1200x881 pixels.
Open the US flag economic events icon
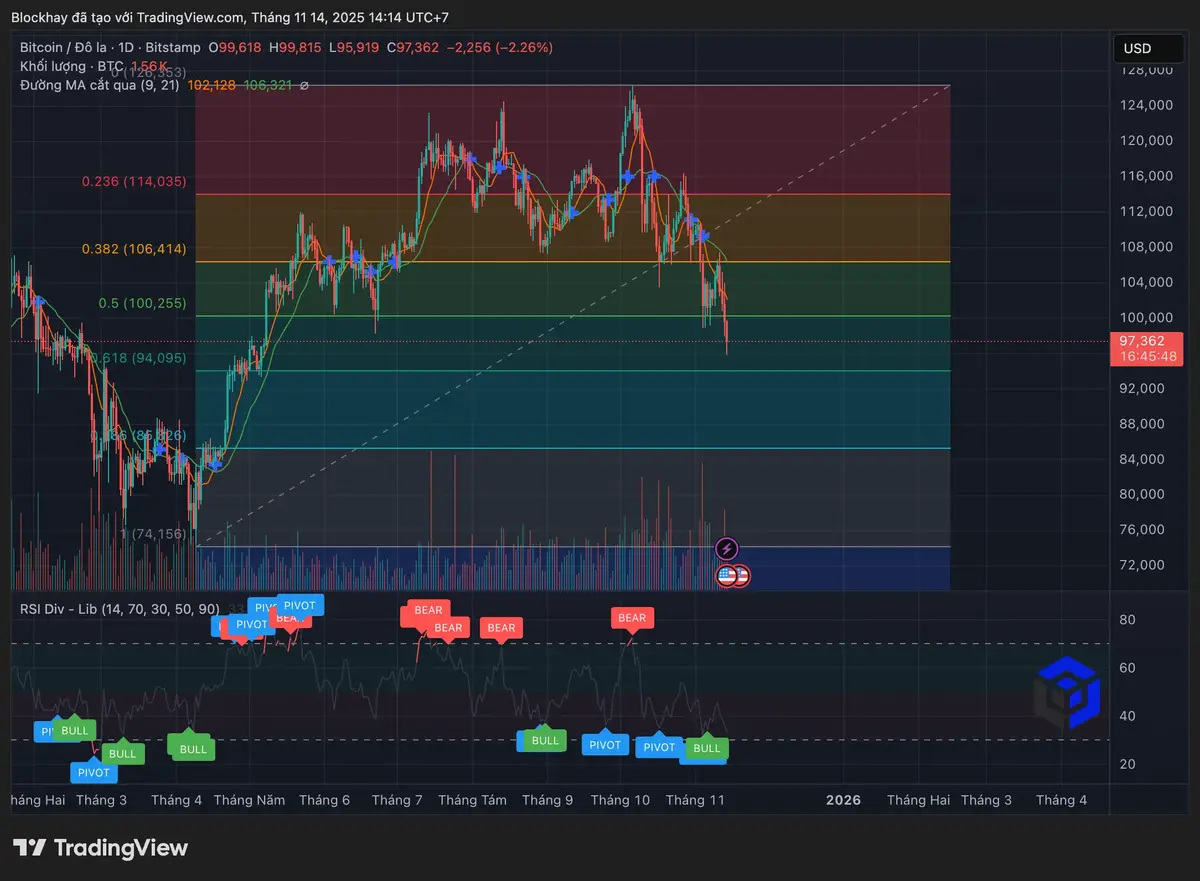[x=725, y=575]
